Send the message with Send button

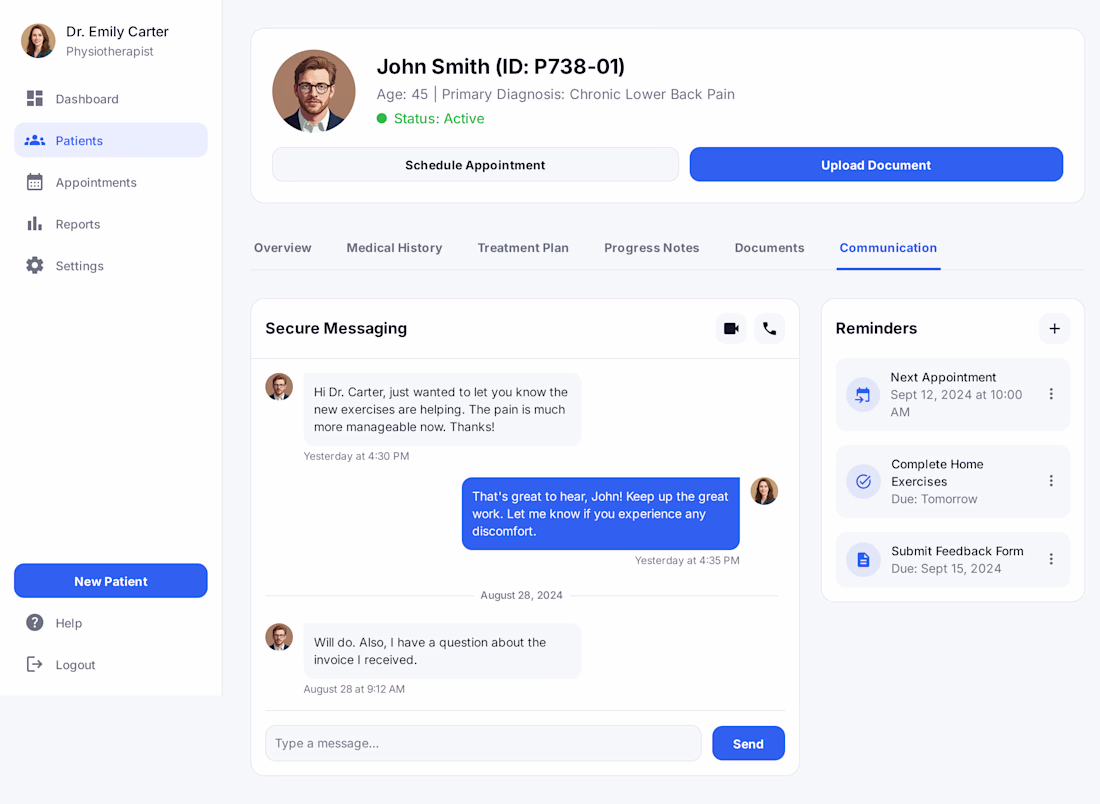[x=748, y=744]
